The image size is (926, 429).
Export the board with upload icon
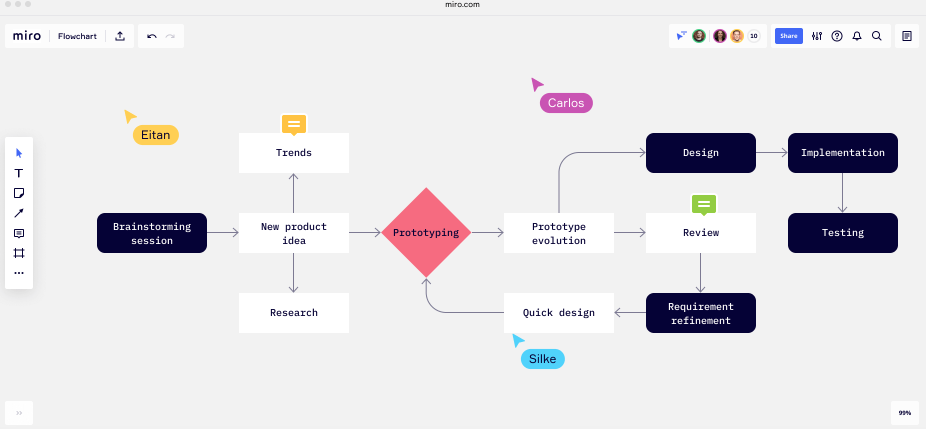pos(120,36)
